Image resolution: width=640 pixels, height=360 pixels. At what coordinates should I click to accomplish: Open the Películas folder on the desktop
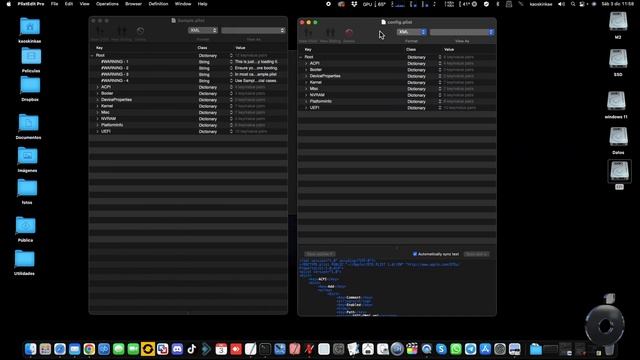31,60
